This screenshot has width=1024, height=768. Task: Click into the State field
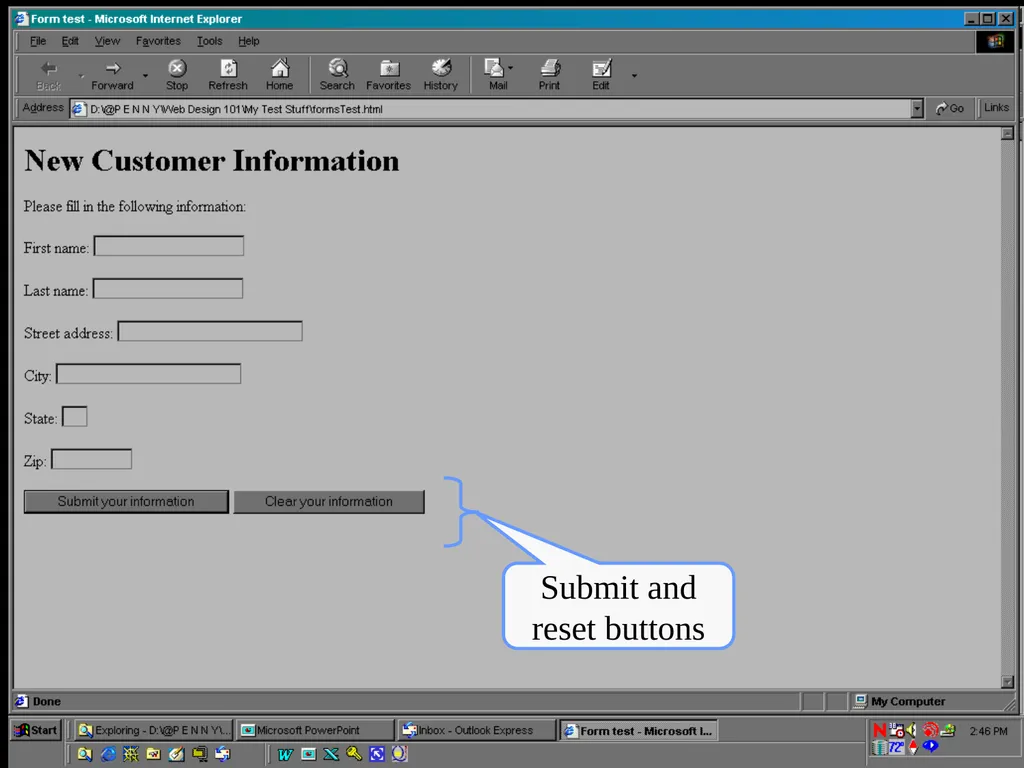[74, 417]
